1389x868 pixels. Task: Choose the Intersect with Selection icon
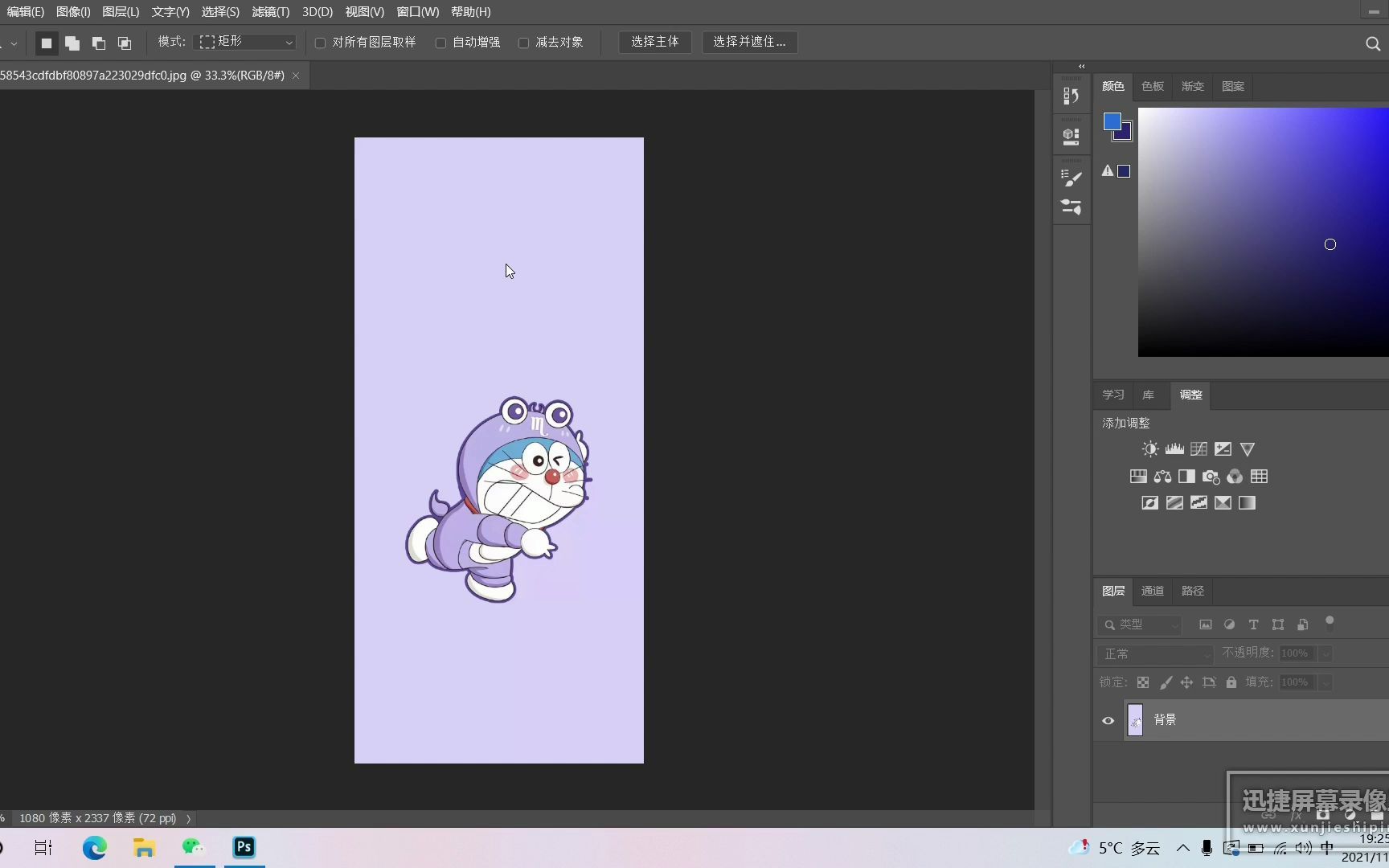[124, 43]
